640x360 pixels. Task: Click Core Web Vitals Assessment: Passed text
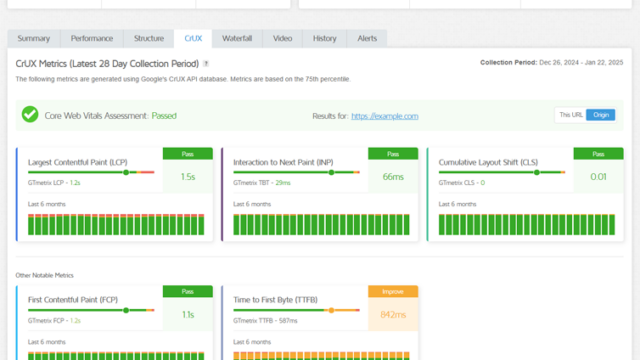[110, 116]
